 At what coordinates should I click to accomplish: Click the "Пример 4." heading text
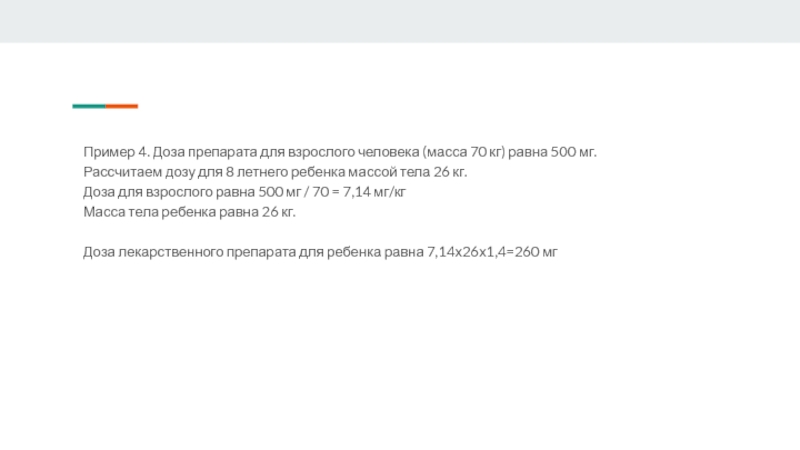(116, 153)
